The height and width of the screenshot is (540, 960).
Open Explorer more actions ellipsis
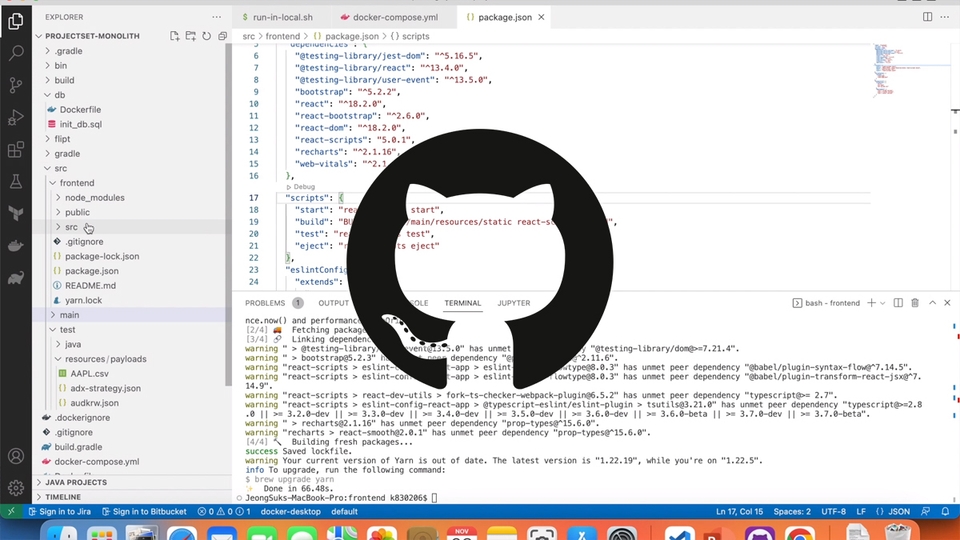pyautogui.click(x=217, y=17)
